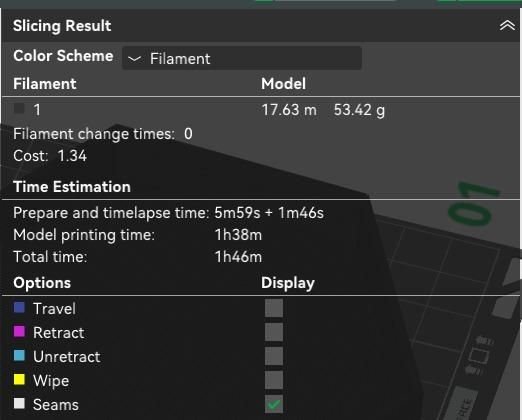Click the Filament column header

(x=45, y=84)
